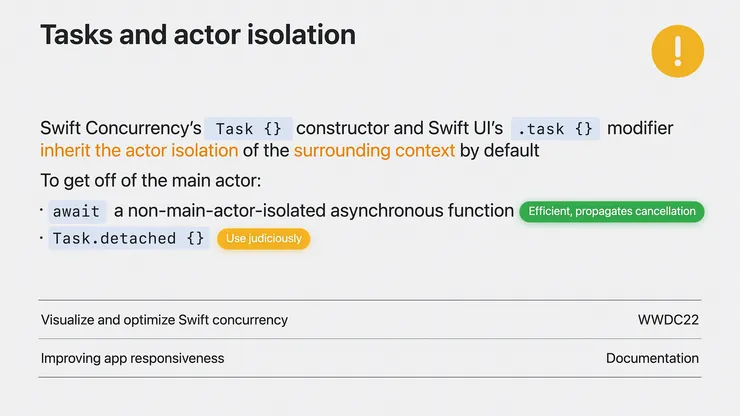Screen dimensions: 740x416
Task: Click the "Swift Concurrency's" text
Action: pyautogui.click(x=118, y=129)
